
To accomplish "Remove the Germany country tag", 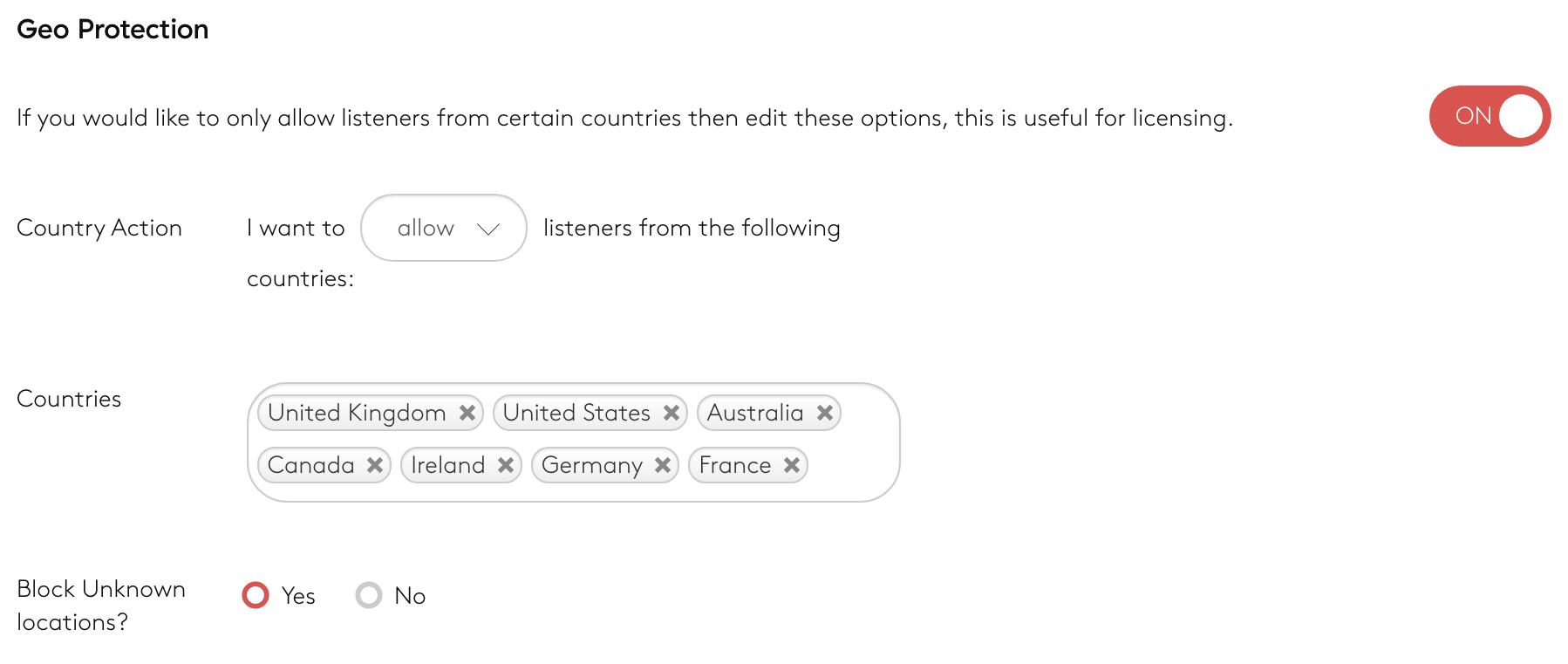I will [x=662, y=465].
